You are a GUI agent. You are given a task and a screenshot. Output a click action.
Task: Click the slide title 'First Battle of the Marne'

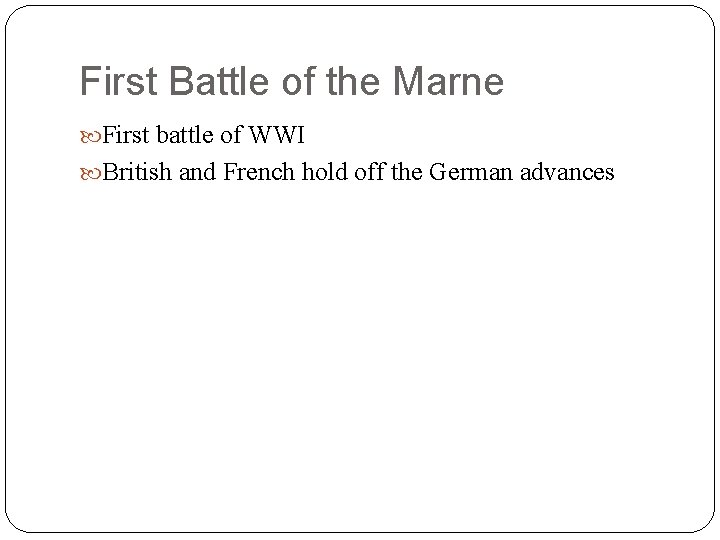coord(291,82)
